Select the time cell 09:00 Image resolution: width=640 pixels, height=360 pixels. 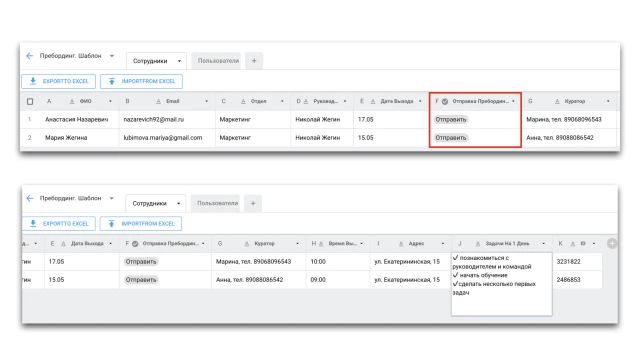338,280
